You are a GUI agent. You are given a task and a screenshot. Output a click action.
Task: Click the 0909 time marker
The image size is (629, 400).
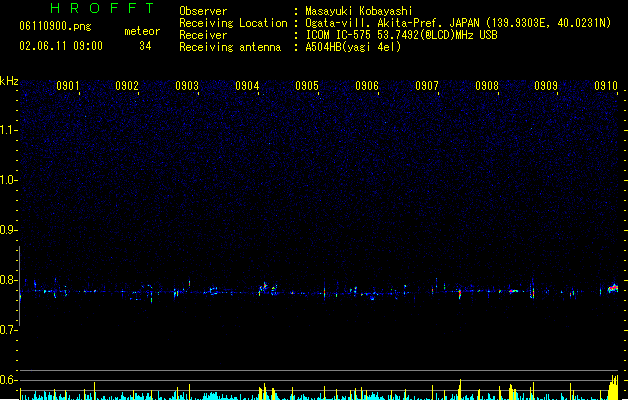coord(546,86)
